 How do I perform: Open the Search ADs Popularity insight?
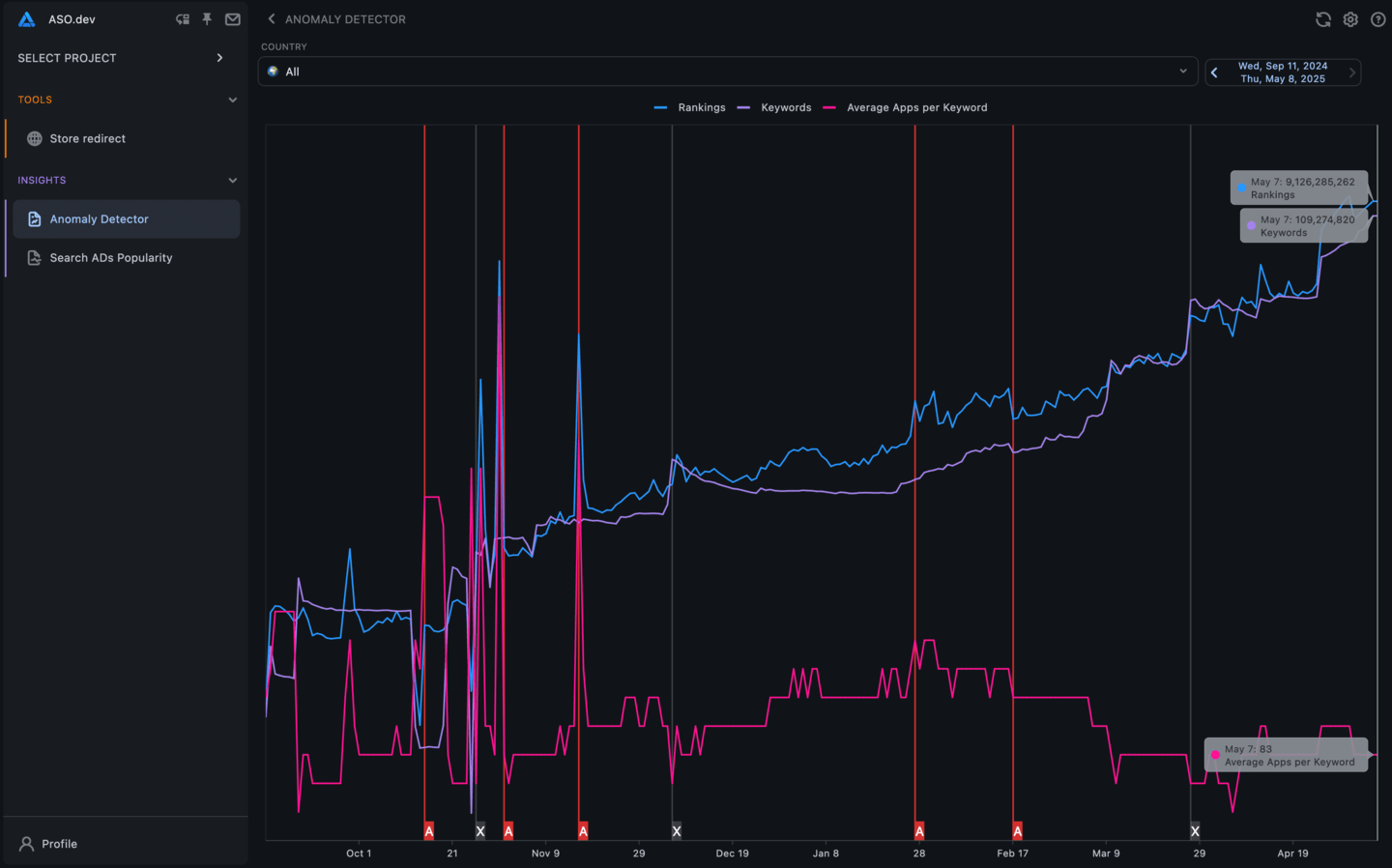pyautogui.click(x=110, y=257)
